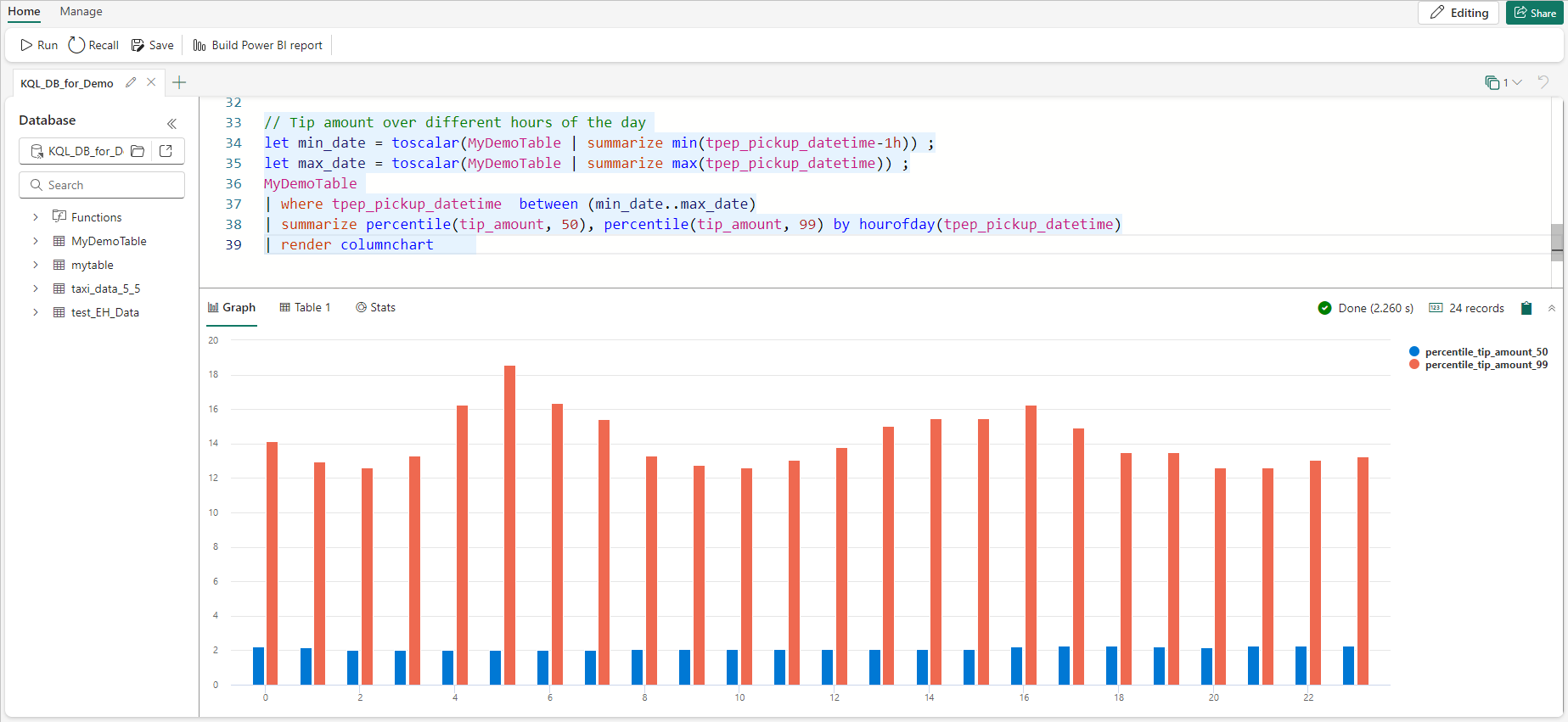1568x722 pixels.
Task: Click editor vertical scrollbar thumb
Action: (x=1557, y=243)
